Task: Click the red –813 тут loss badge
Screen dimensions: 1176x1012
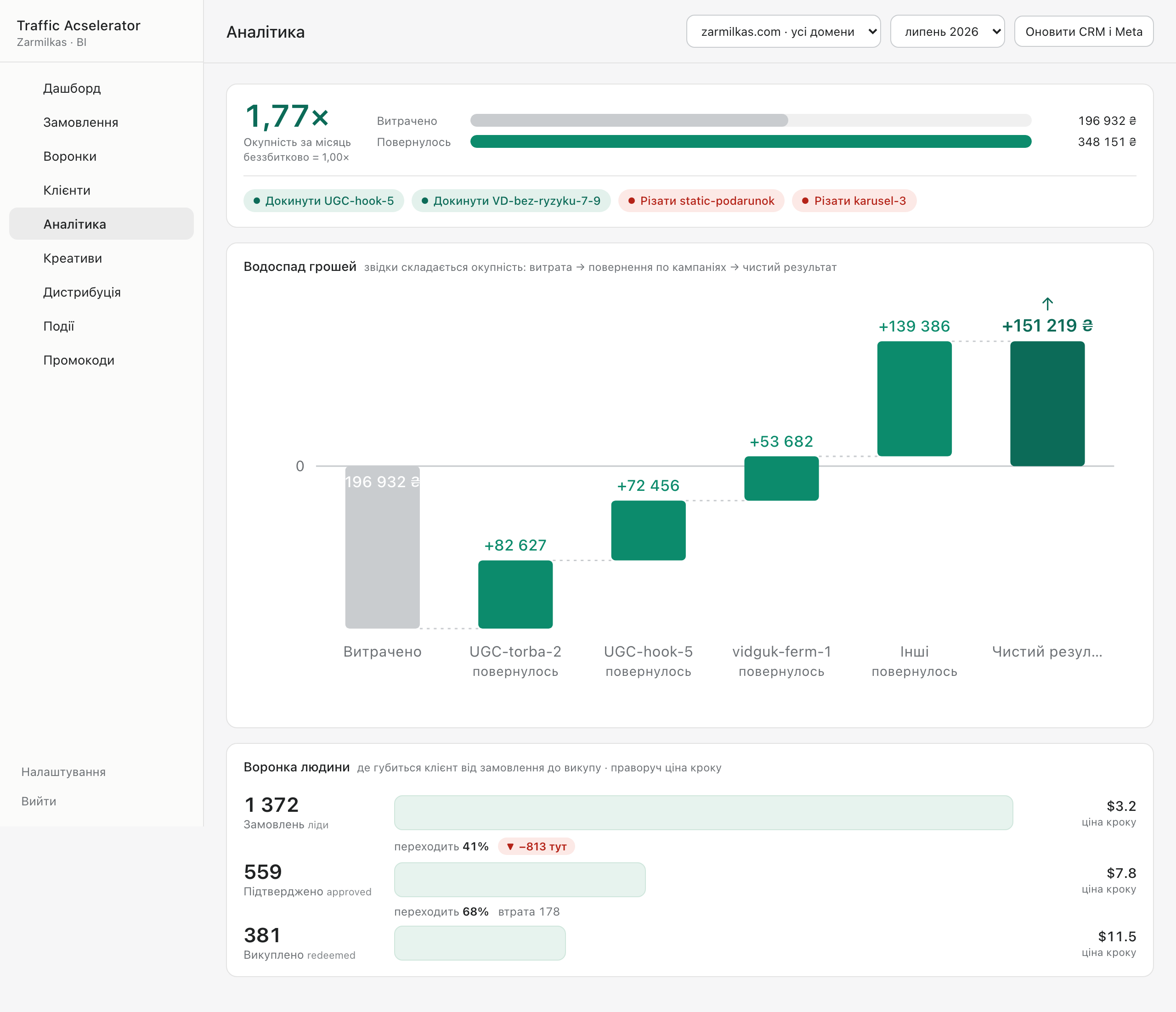Action: click(537, 846)
